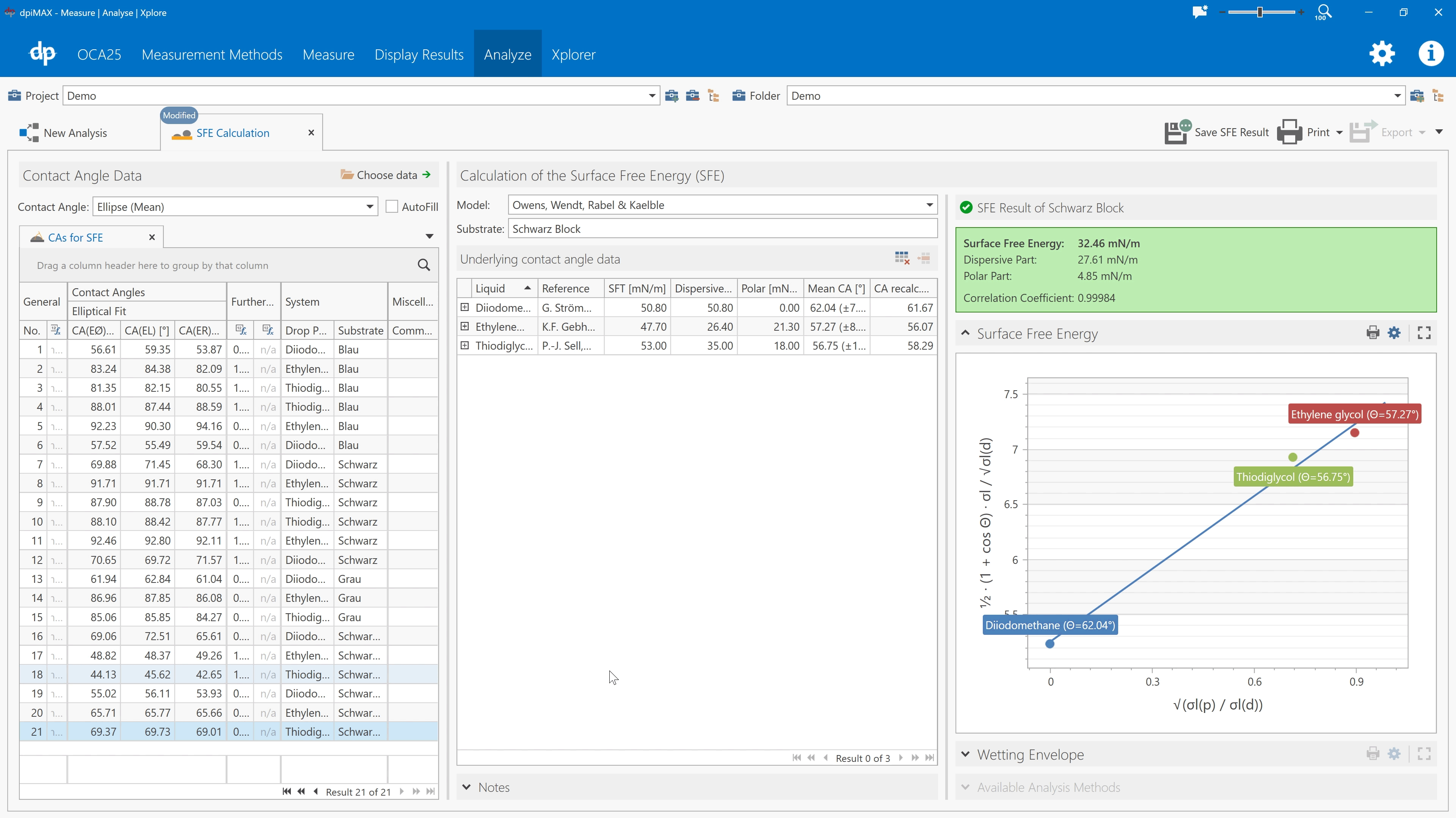Switch to the Display Results tab
This screenshot has width=1456, height=818.
(419, 54)
